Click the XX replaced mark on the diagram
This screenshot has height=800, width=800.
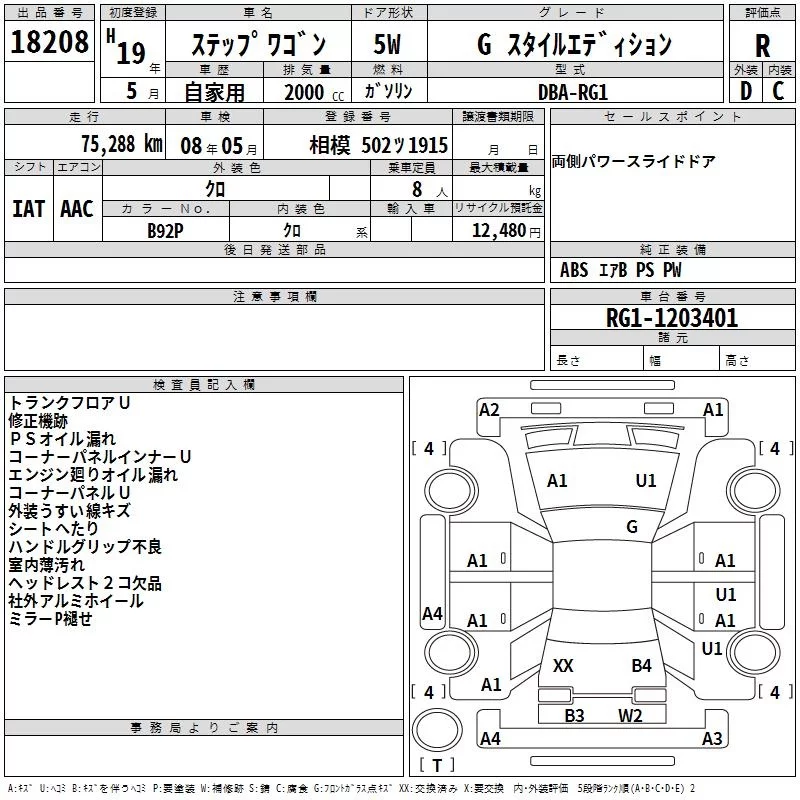click(563, 665)
